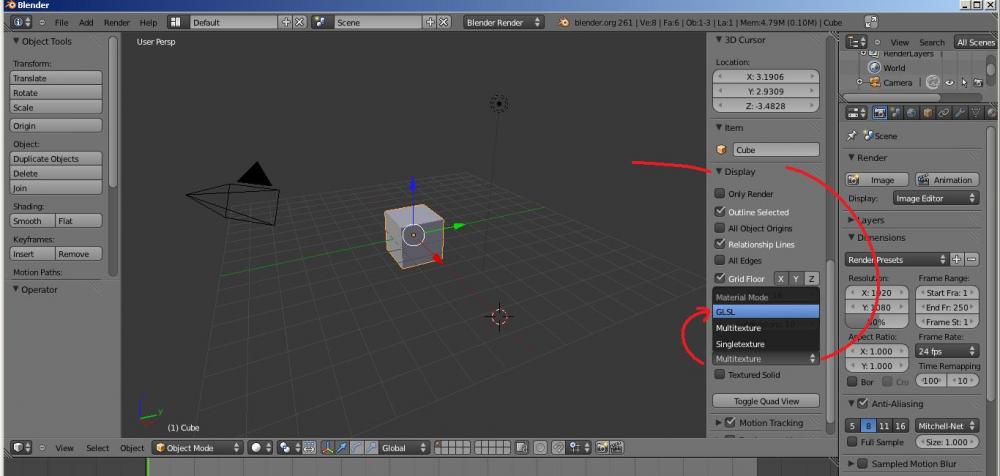Open the 24 fps frame rate dropdown
Screen dimensions: 1000x476
[x=947, y=351]
